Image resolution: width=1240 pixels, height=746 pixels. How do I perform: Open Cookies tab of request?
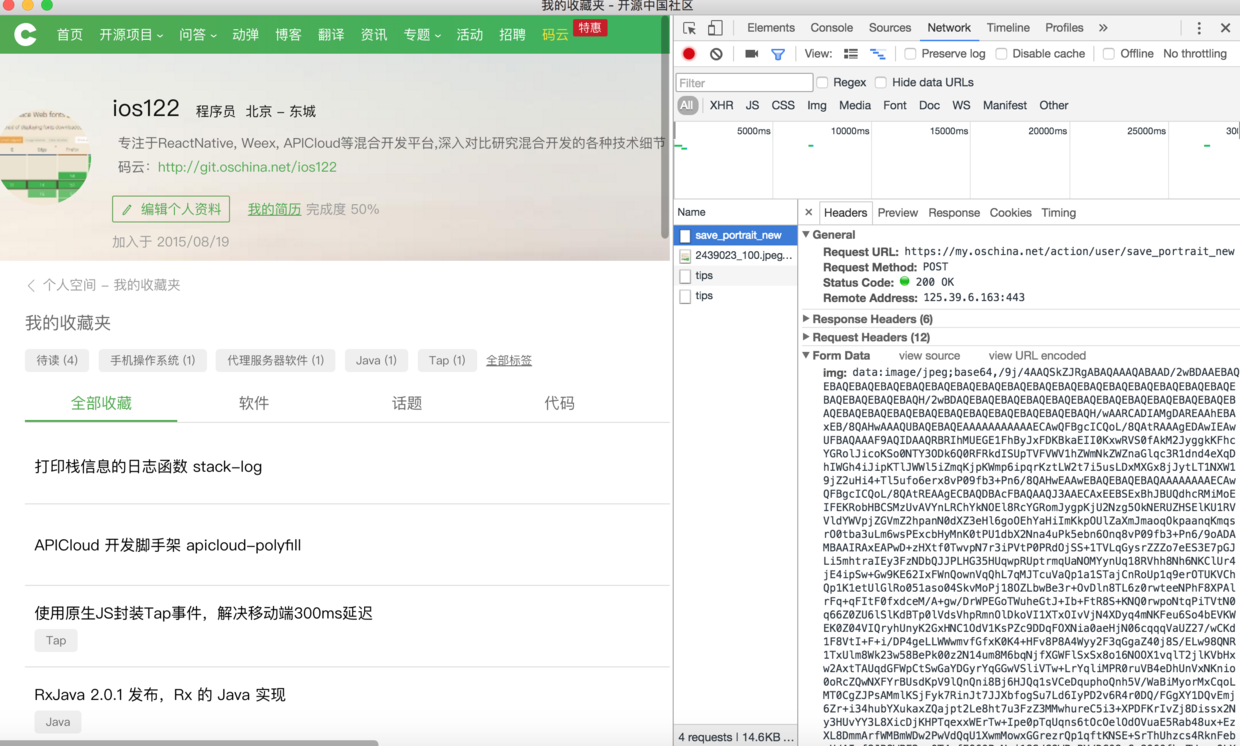(x=1010, y=213)
